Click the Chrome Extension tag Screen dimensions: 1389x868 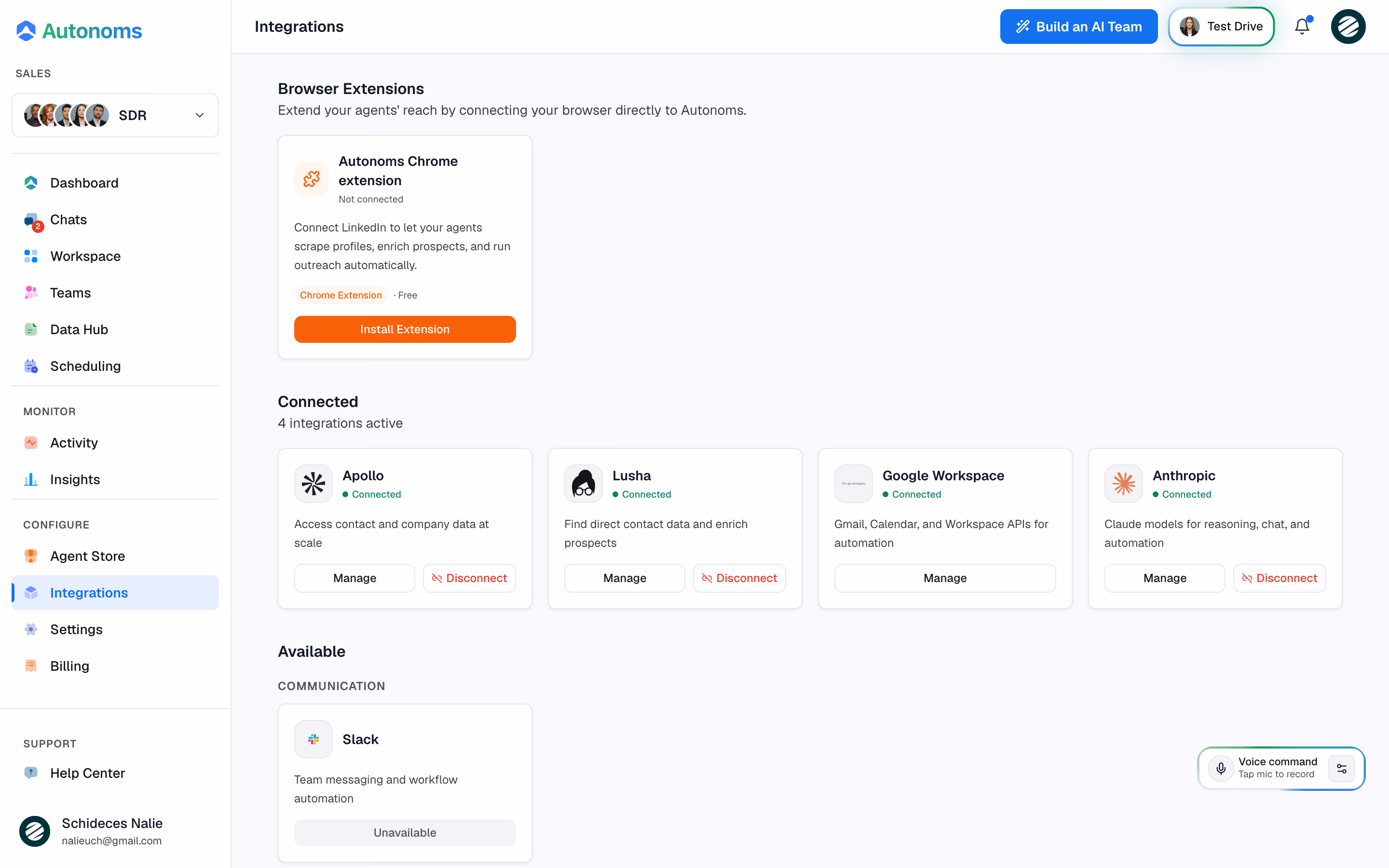(x=341, y=295)
